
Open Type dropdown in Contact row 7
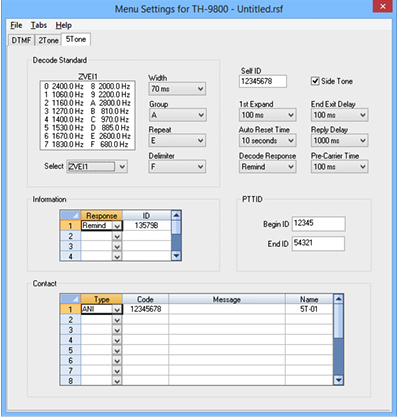point(117,371)
